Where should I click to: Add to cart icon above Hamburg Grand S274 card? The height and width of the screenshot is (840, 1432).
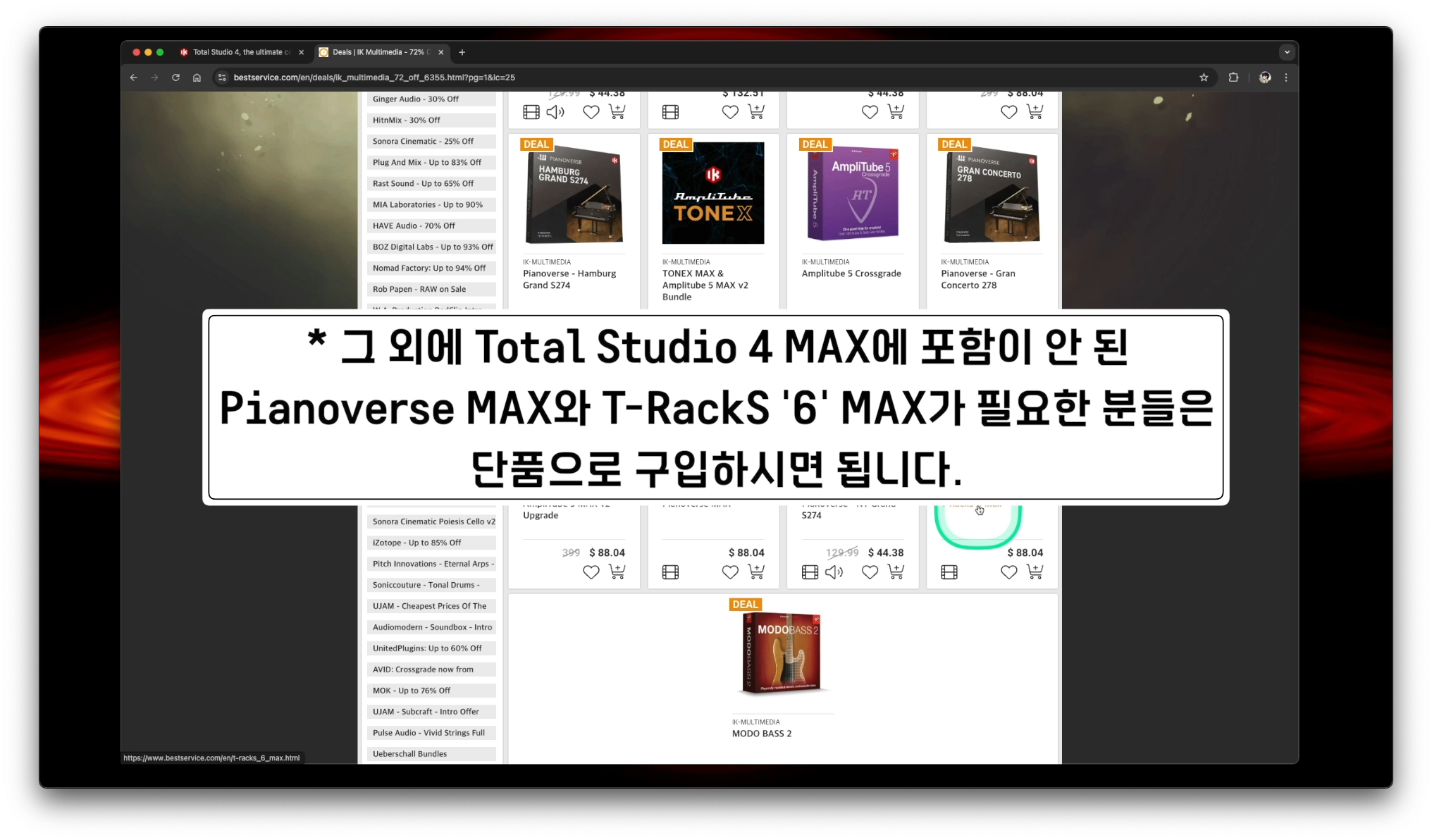pos(617,111)
